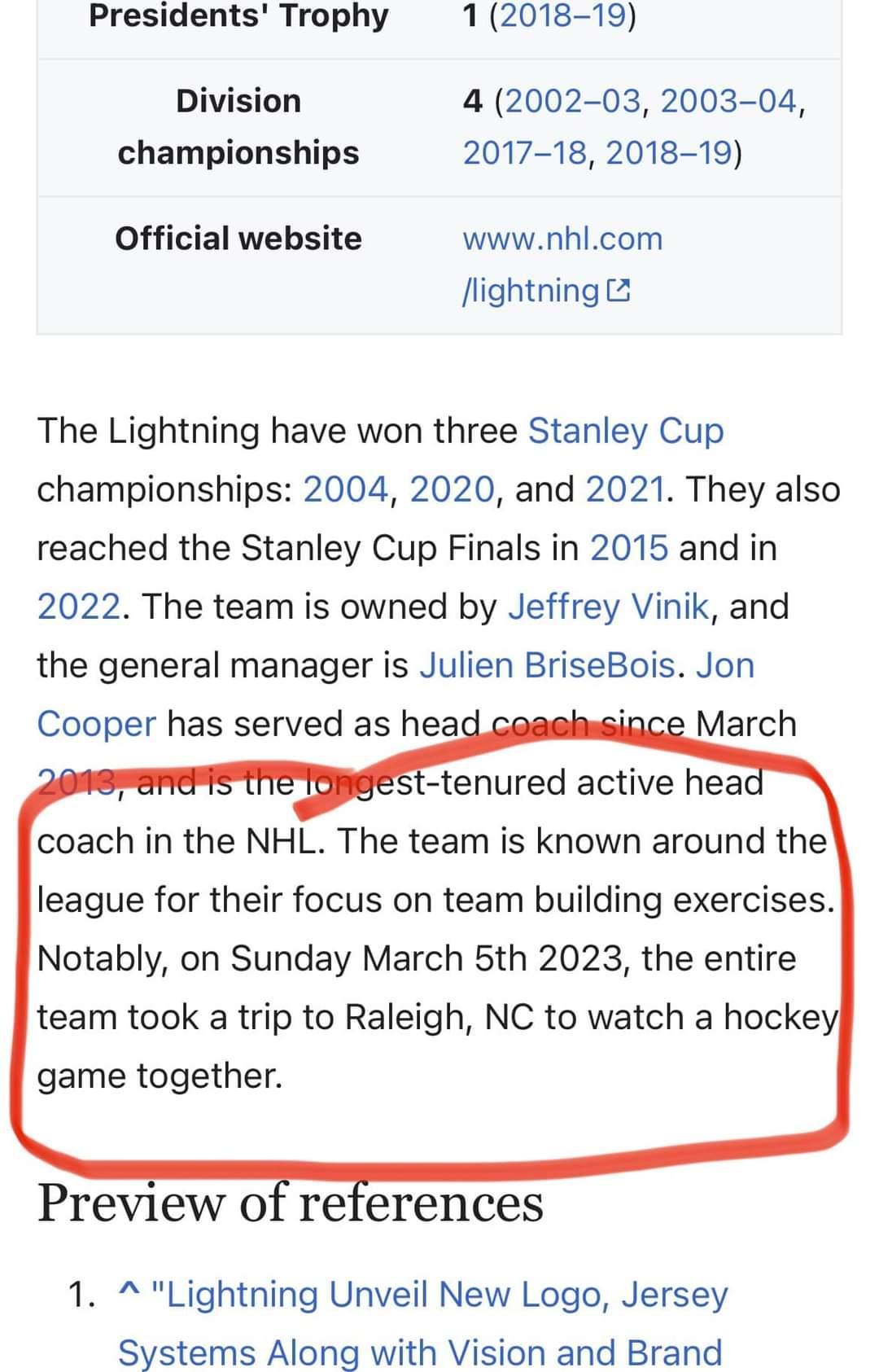The height and width of the screenshot is (1372, 879).
Task: Open the 2022 Finals link
Action: pos(79,607)
